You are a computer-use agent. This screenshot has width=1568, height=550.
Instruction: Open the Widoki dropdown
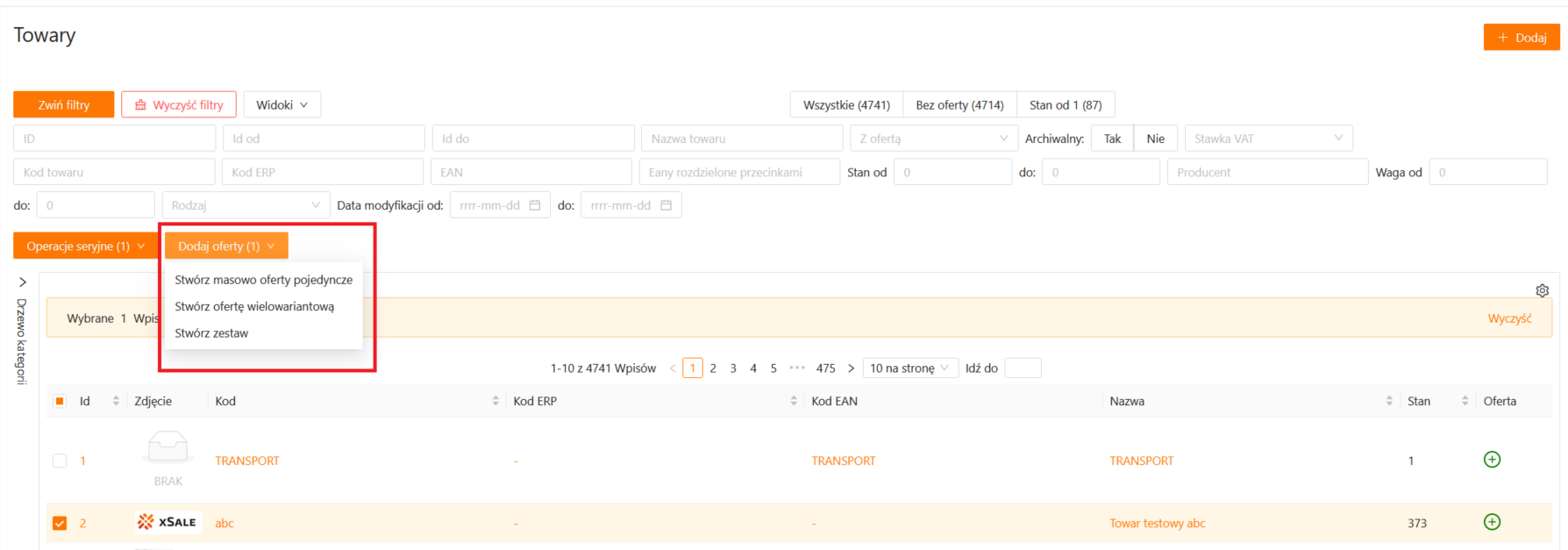[282, 104]
